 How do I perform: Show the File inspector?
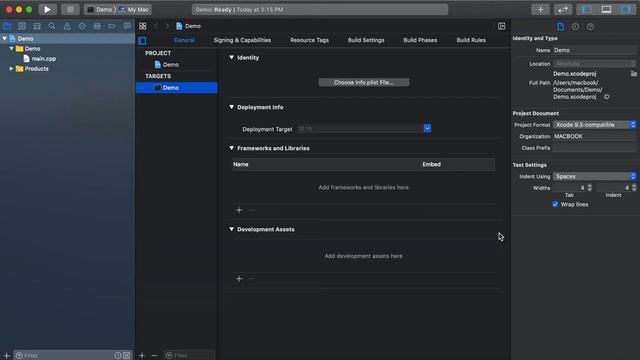click(560, 27)
